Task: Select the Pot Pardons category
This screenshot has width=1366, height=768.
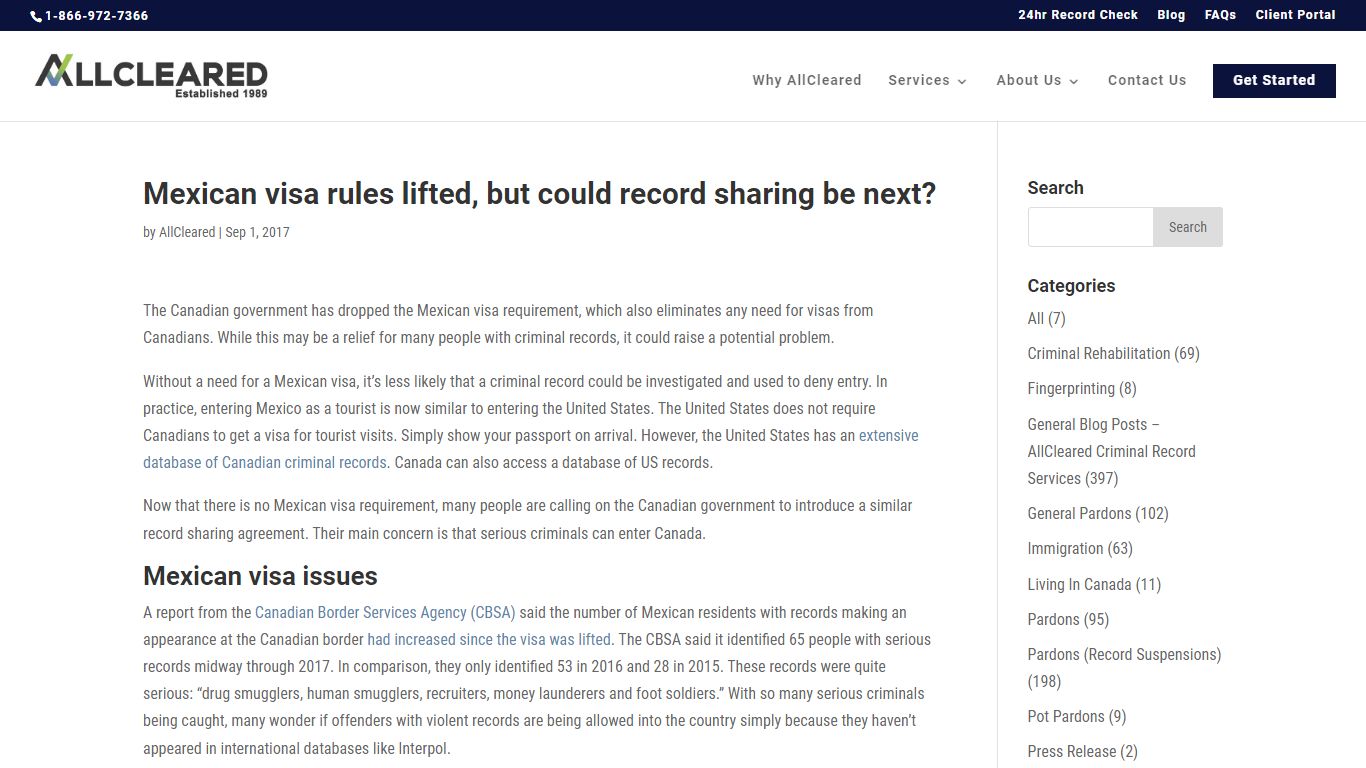Action: [x=1066, y=716]
